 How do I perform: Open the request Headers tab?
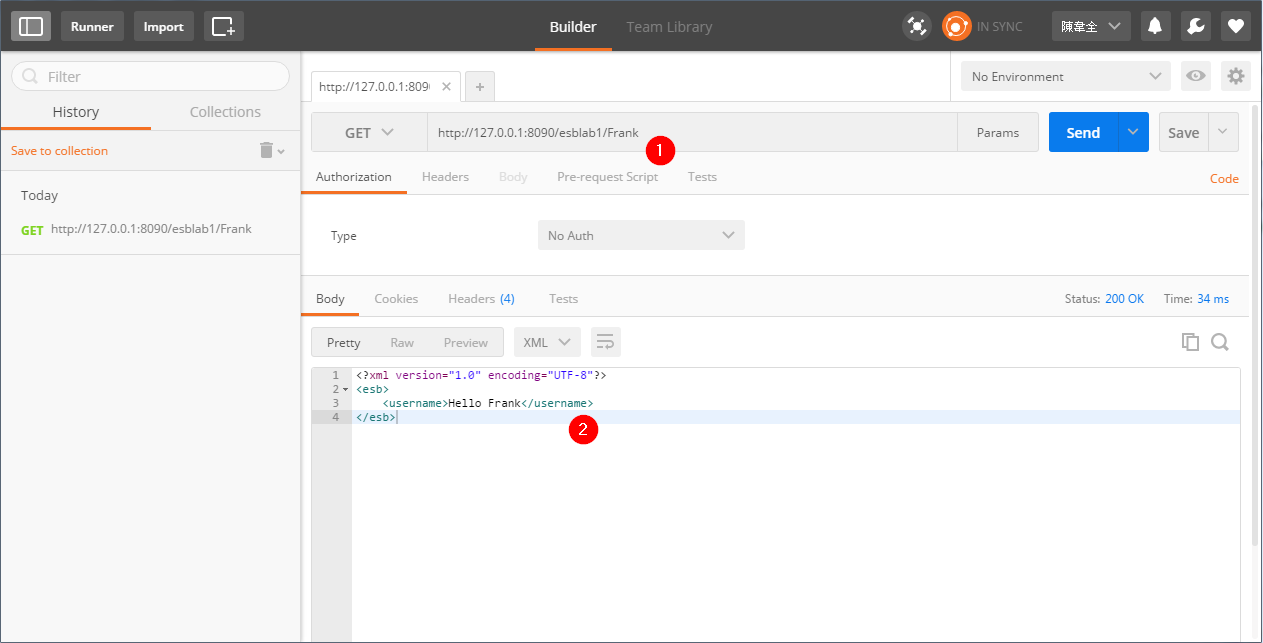click(445, 177)
